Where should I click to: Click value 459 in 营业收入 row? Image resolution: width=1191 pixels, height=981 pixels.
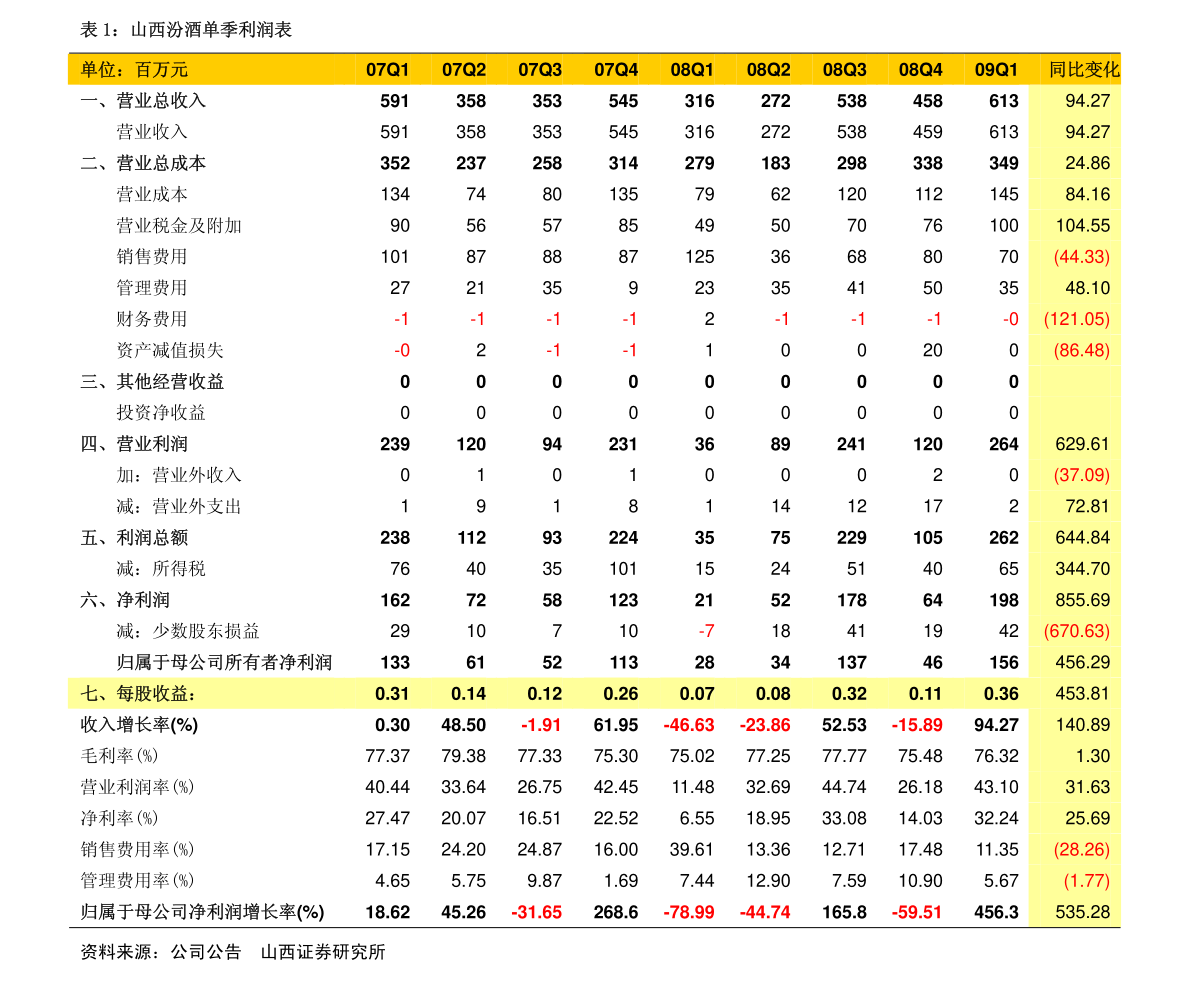coord(927,132)
